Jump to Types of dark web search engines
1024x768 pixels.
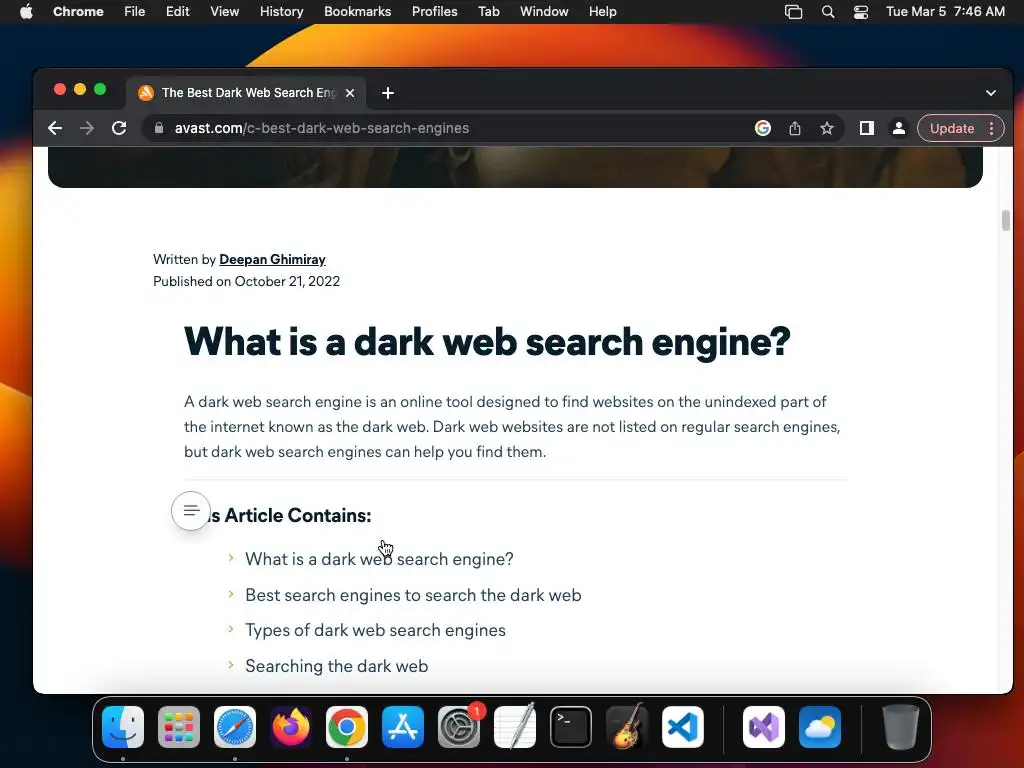coord(376,630)
